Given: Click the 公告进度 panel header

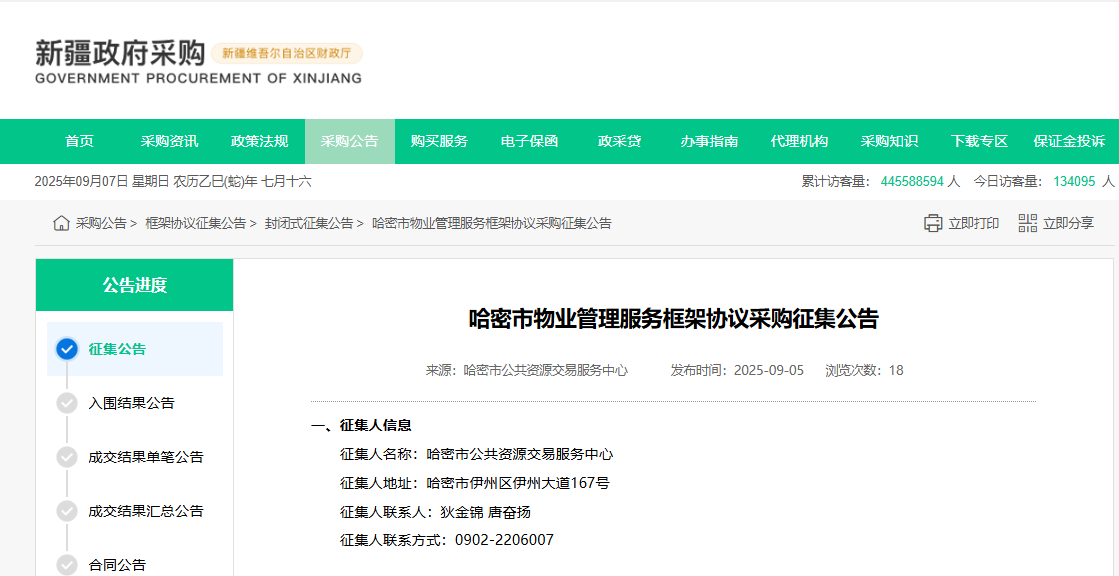Looking at the screenshot, I should click(x=134, y=285).
